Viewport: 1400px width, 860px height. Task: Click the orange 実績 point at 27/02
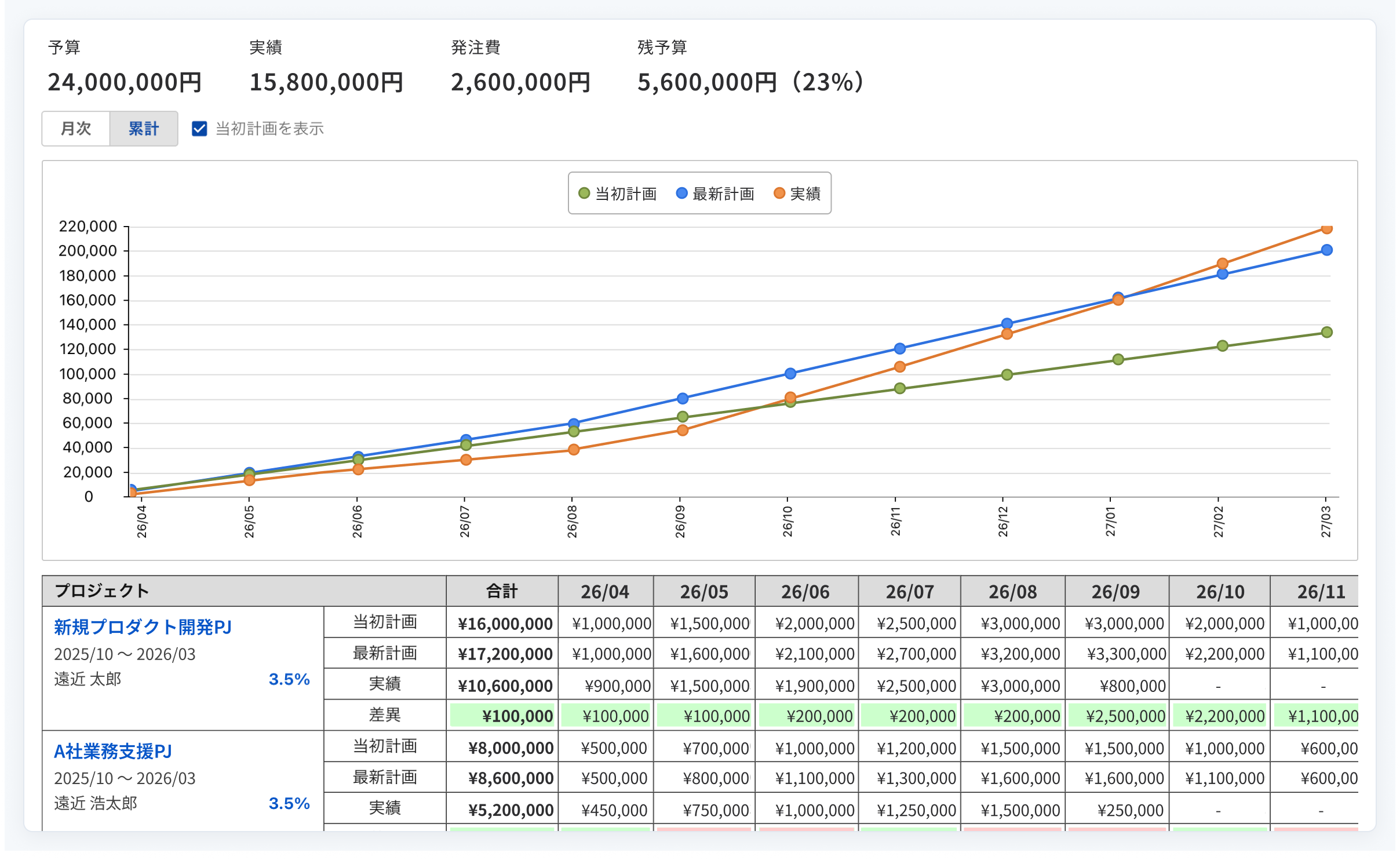(x=1222, y=264)
